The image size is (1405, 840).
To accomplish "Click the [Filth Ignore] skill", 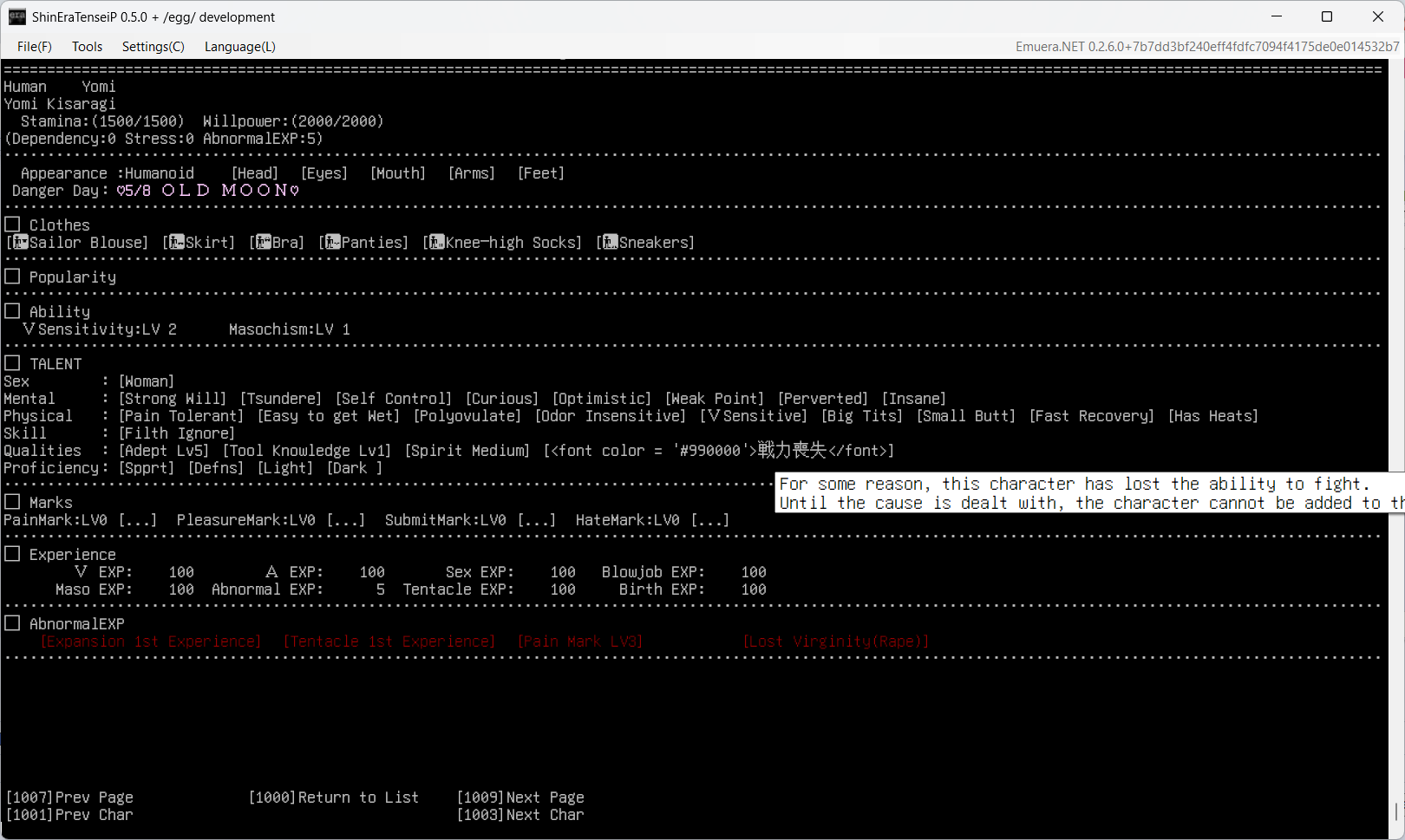I will point(177,433).
